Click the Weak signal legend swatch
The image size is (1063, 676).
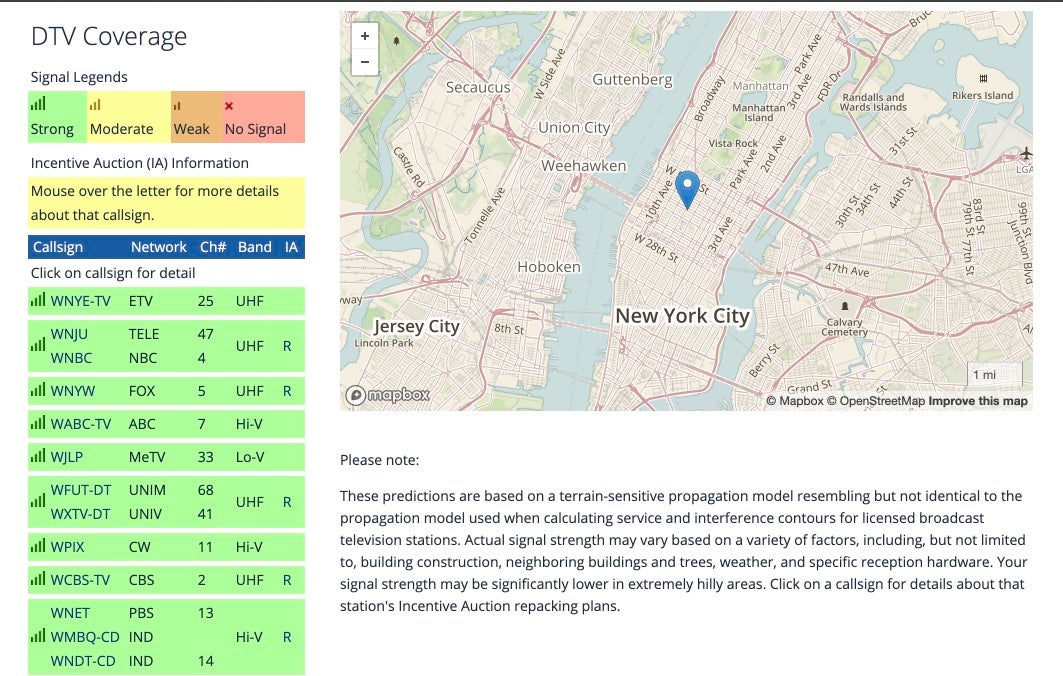[192, 117]
